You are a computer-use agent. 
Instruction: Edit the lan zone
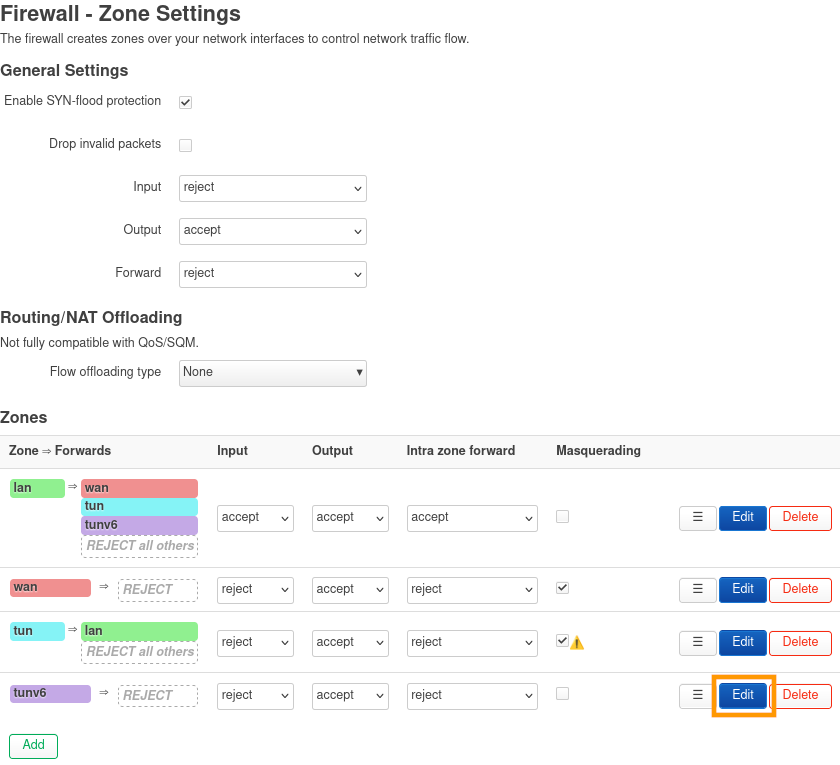[743, 518]
